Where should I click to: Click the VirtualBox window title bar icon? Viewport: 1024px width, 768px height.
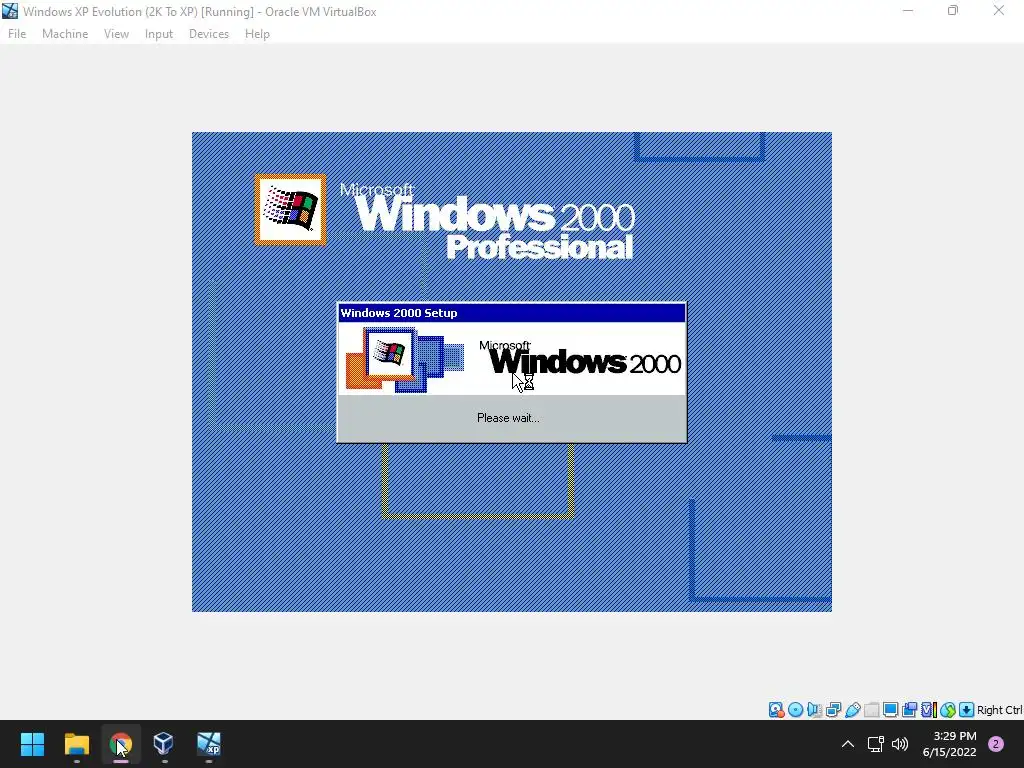(10, 11)
